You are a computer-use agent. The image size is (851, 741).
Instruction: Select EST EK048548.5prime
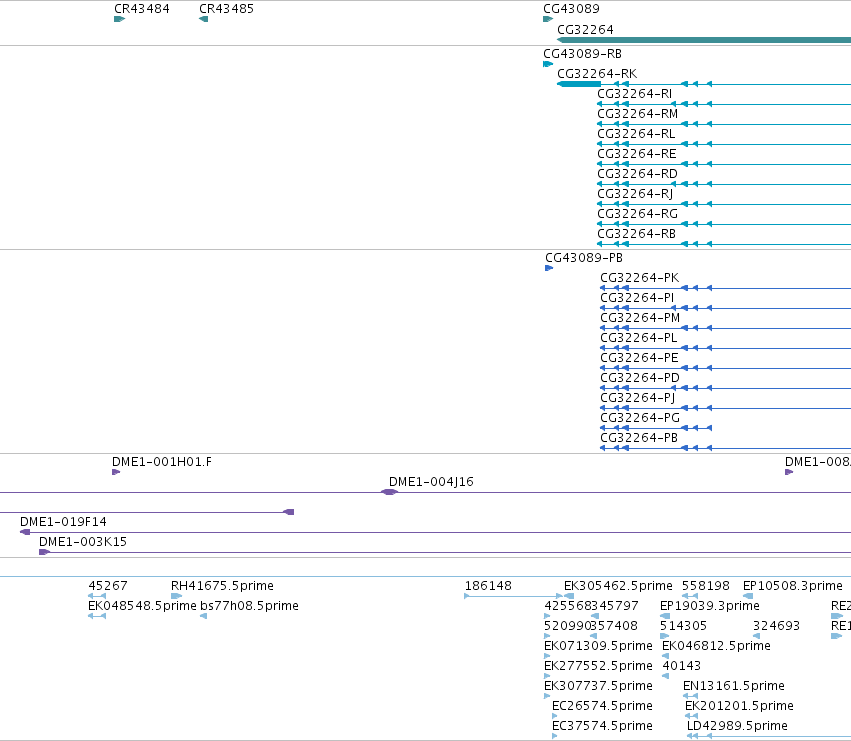pyautogui.click(x=142, y=606)
